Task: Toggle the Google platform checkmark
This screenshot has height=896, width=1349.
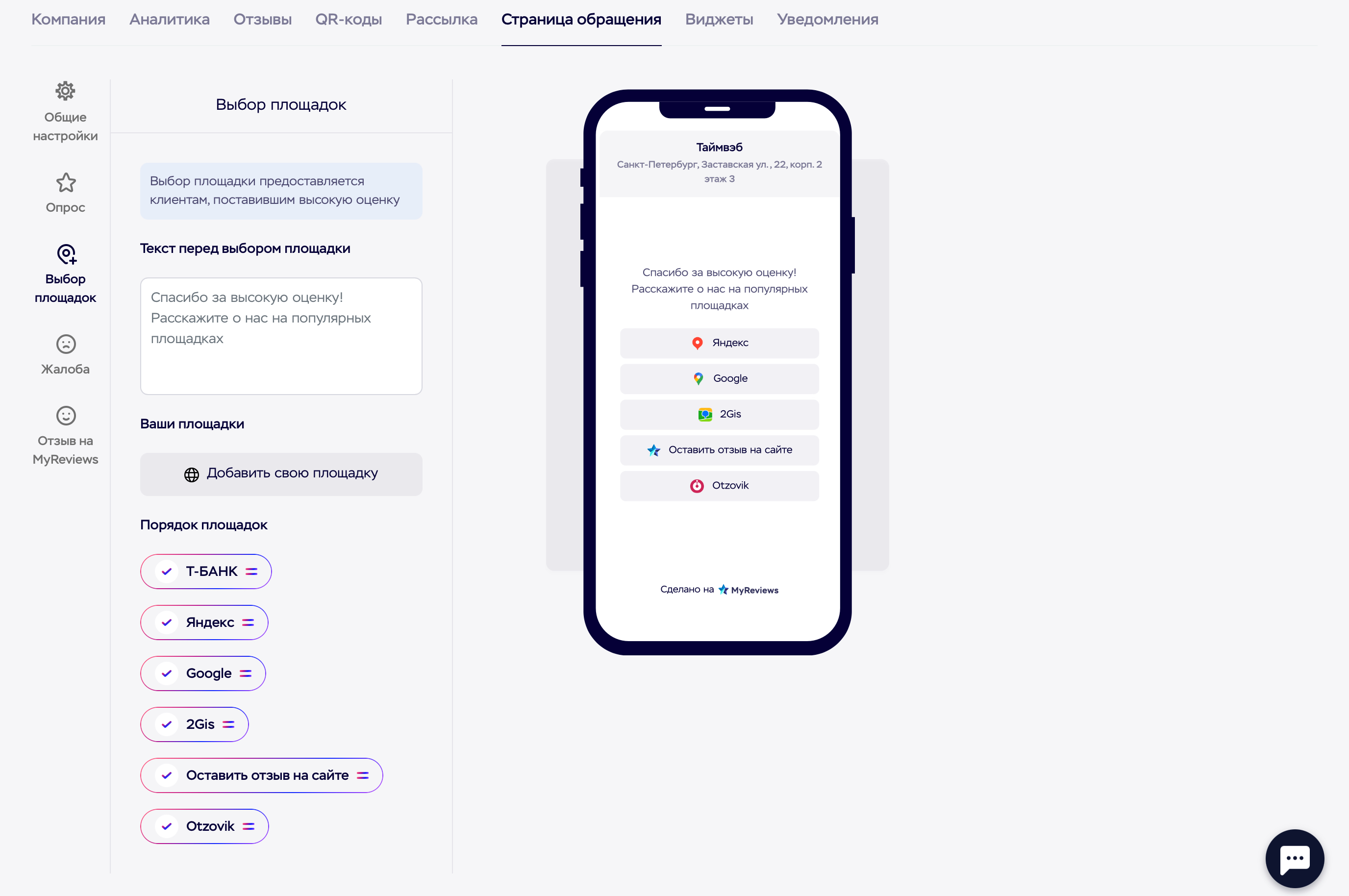Action: pyautogui.click(x=167, y=673)
